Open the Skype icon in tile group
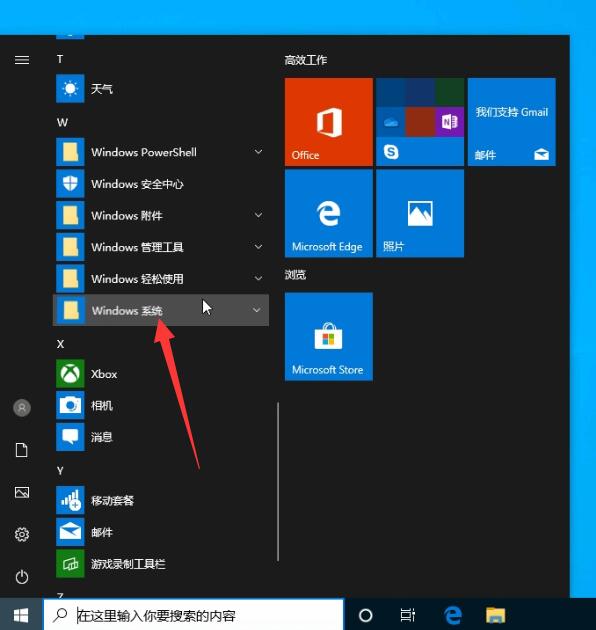The image size is (596, 630). [x=391, y=152]
